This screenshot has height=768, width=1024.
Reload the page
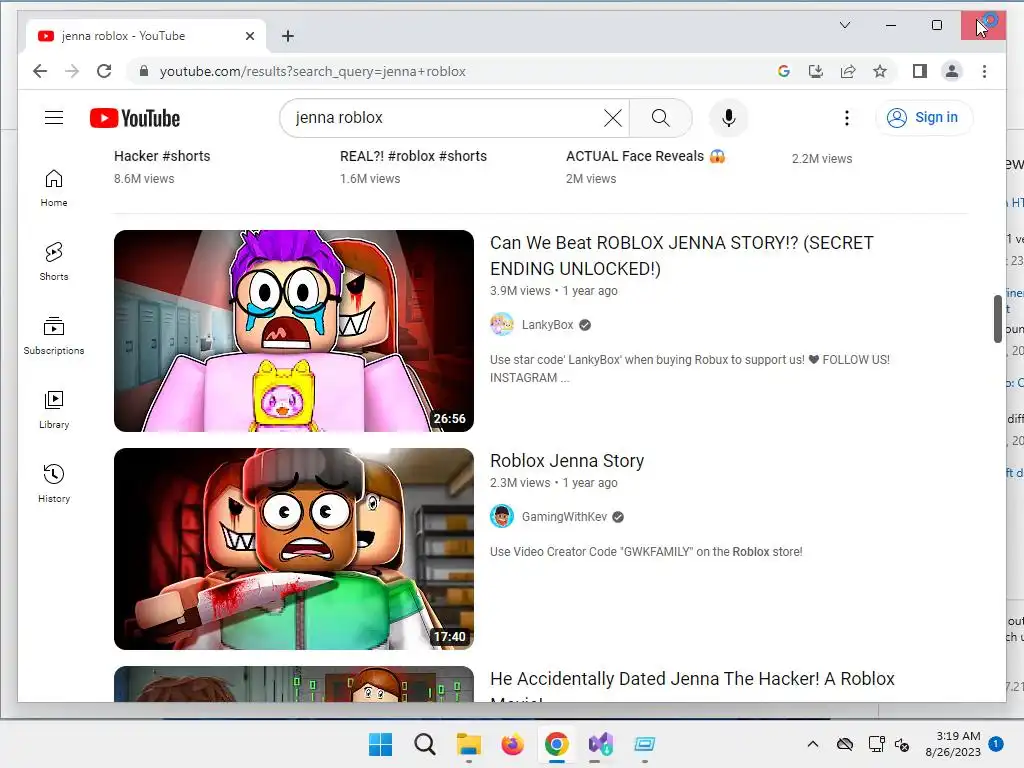(104, 71)
